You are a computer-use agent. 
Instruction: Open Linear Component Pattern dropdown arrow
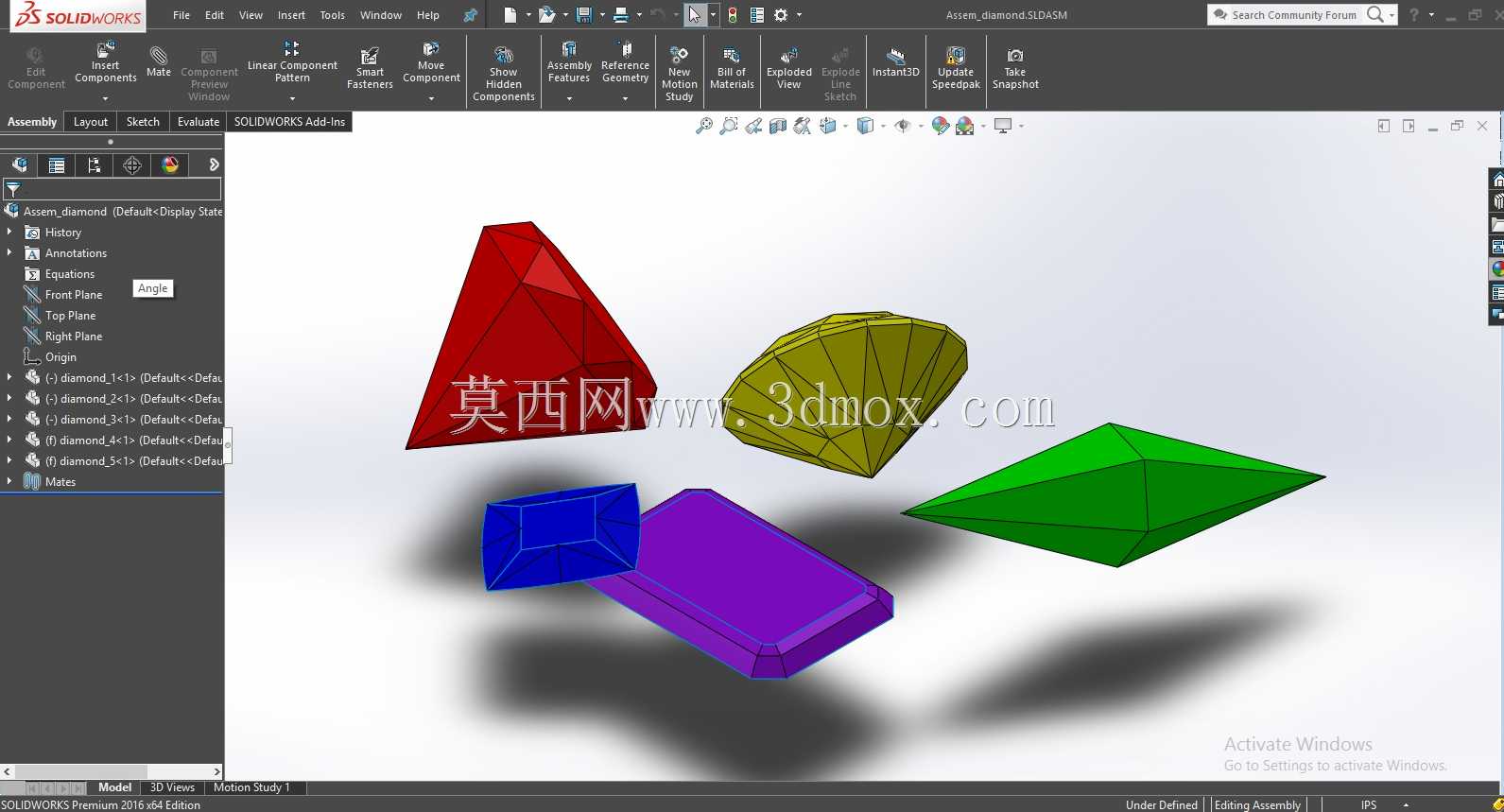coord(292,98)
